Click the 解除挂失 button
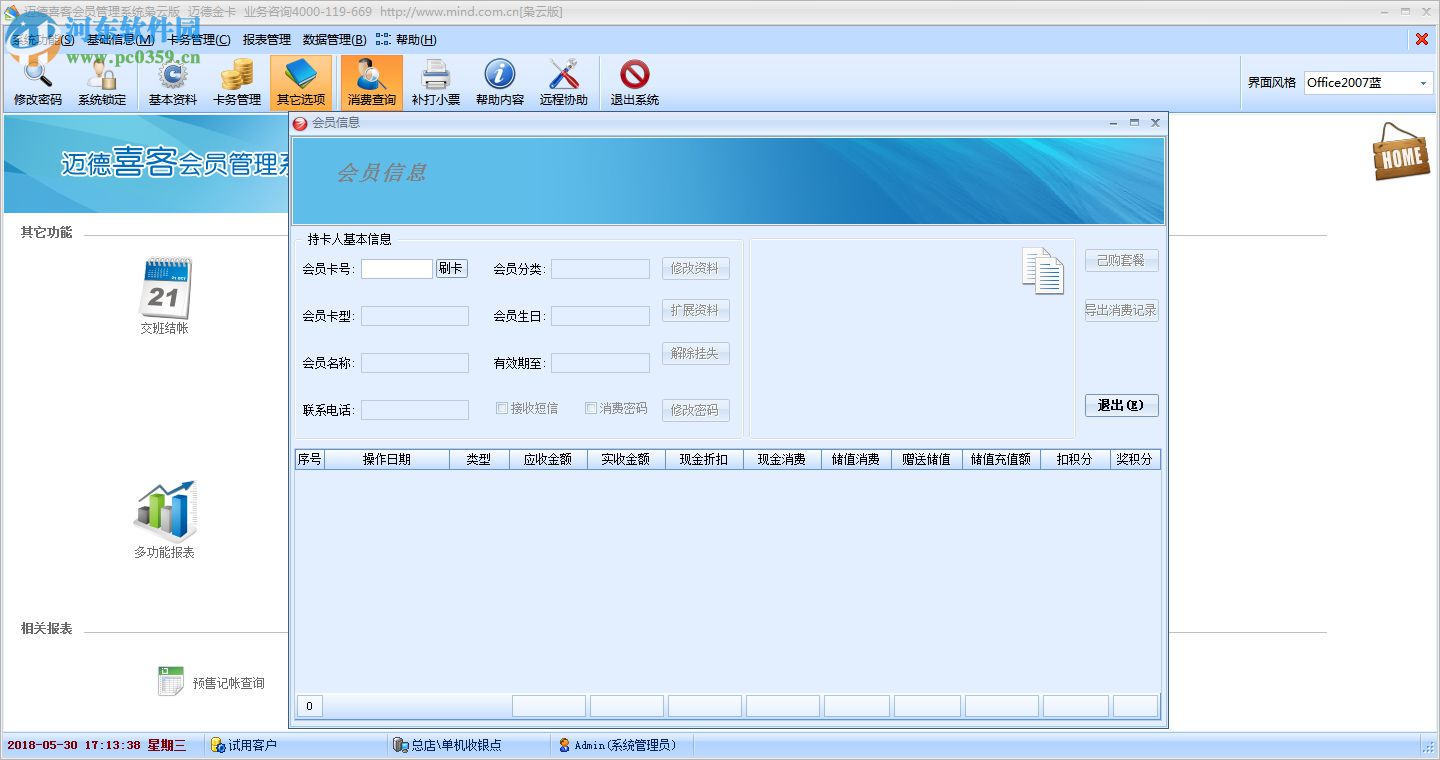This screenshot has height=760, width=1440. click(695, 353)
